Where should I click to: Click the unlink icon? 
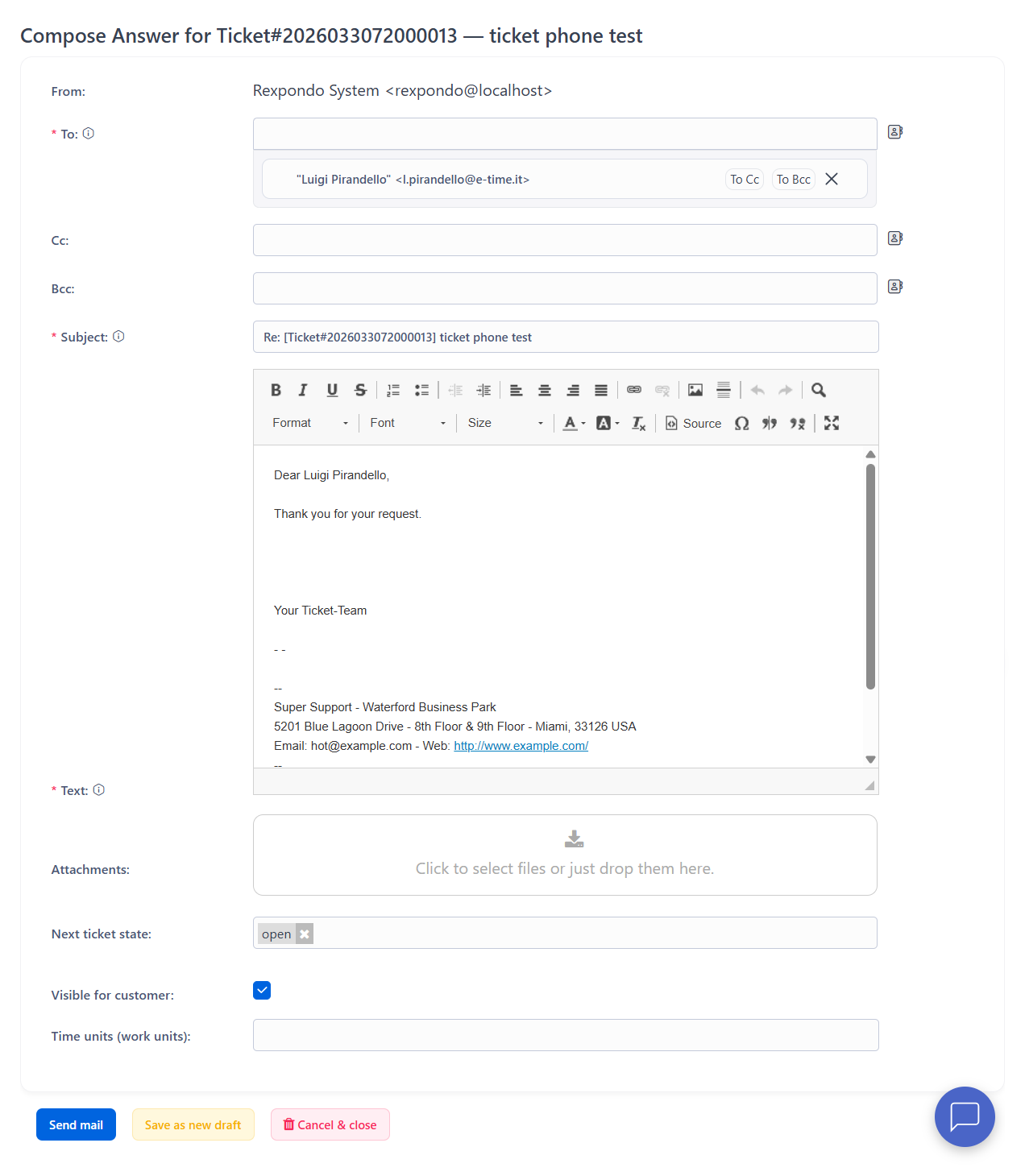(662, 390)
